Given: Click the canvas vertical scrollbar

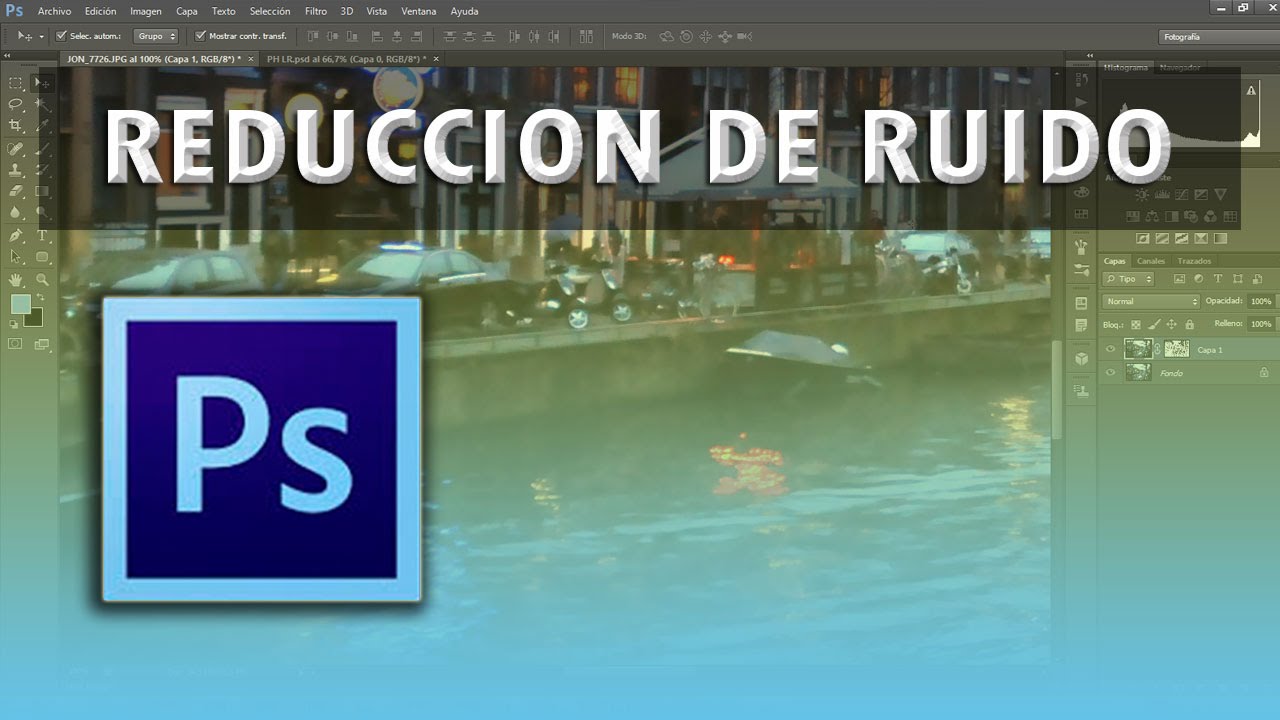Looking at the screenshot, I should (x=1057, y=388).
